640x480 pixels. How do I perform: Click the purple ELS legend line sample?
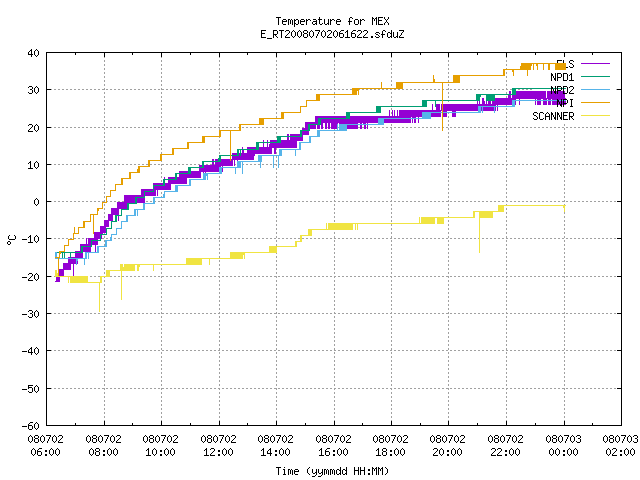(595, 64)
